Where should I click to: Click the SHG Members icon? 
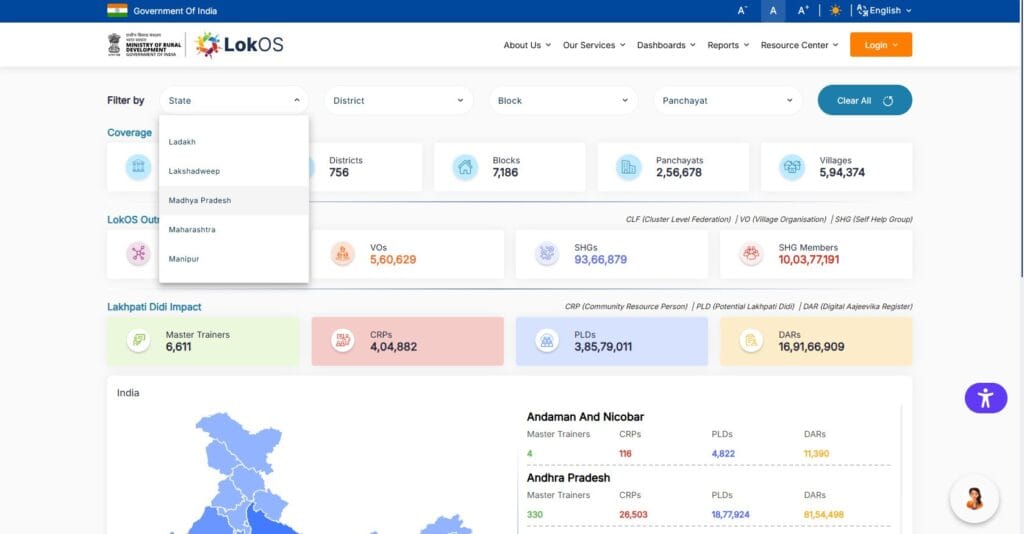(x=751, y=254)
